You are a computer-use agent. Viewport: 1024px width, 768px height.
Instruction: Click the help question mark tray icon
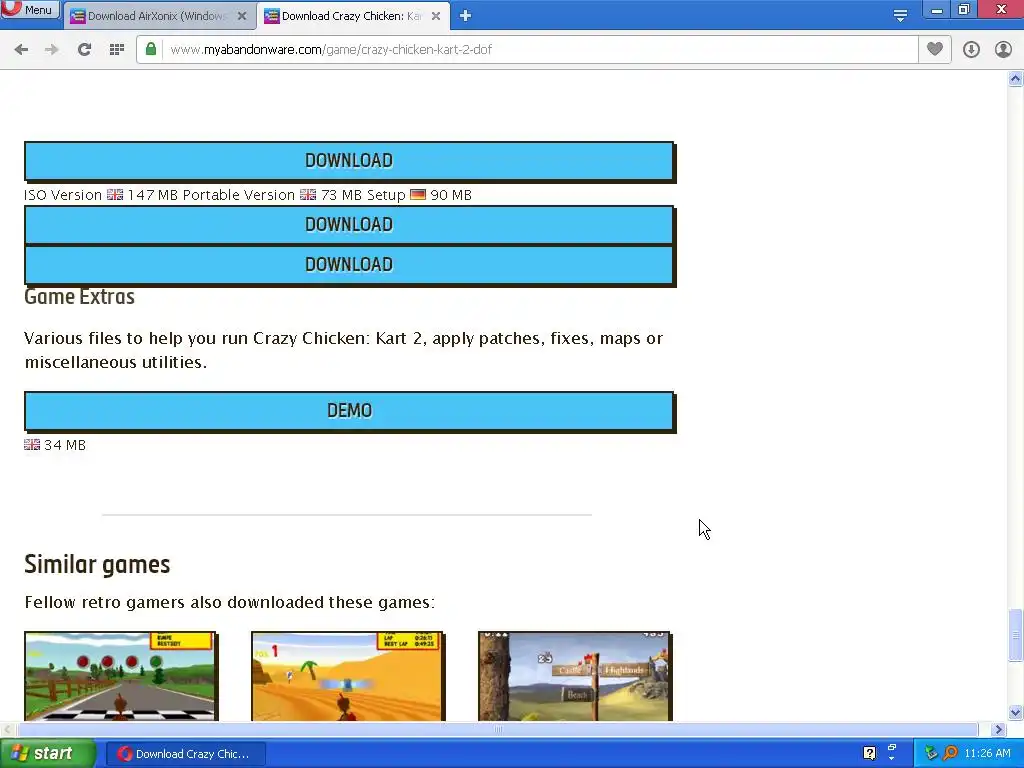(869, 754)
